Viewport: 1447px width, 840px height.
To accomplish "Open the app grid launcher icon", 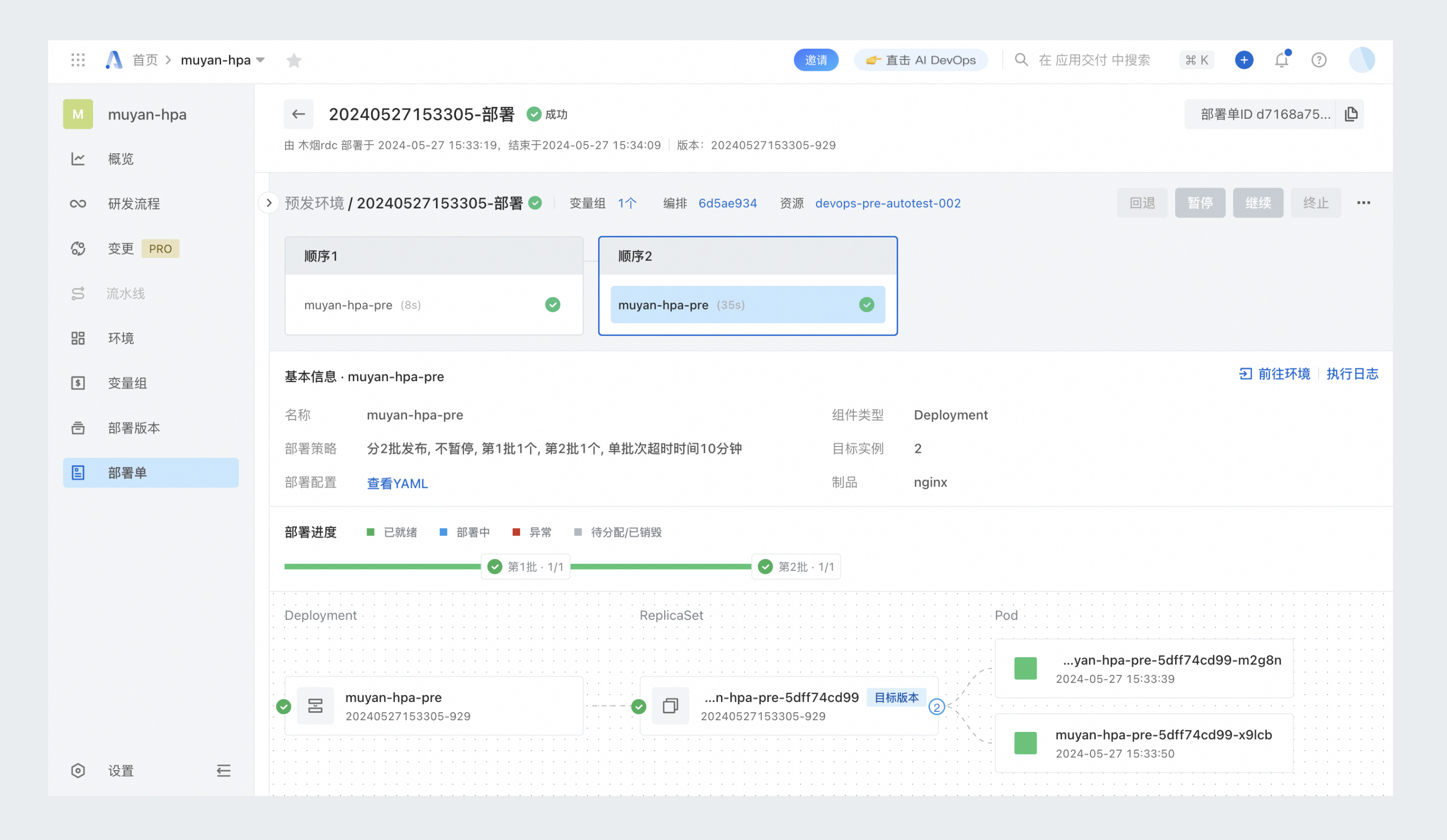I will click(78, 59).
